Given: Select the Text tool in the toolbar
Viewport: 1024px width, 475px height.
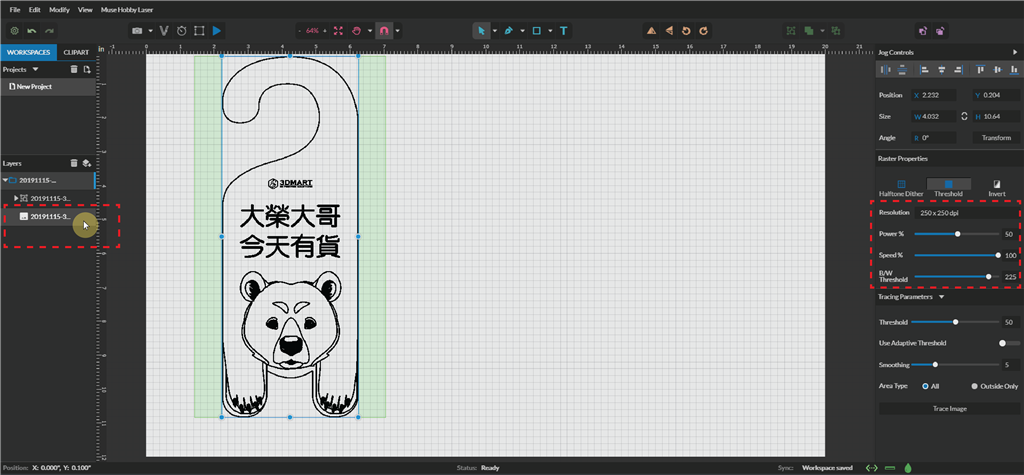Looking at the screenshot, I should pyautogui.click(x=564, y=31).
